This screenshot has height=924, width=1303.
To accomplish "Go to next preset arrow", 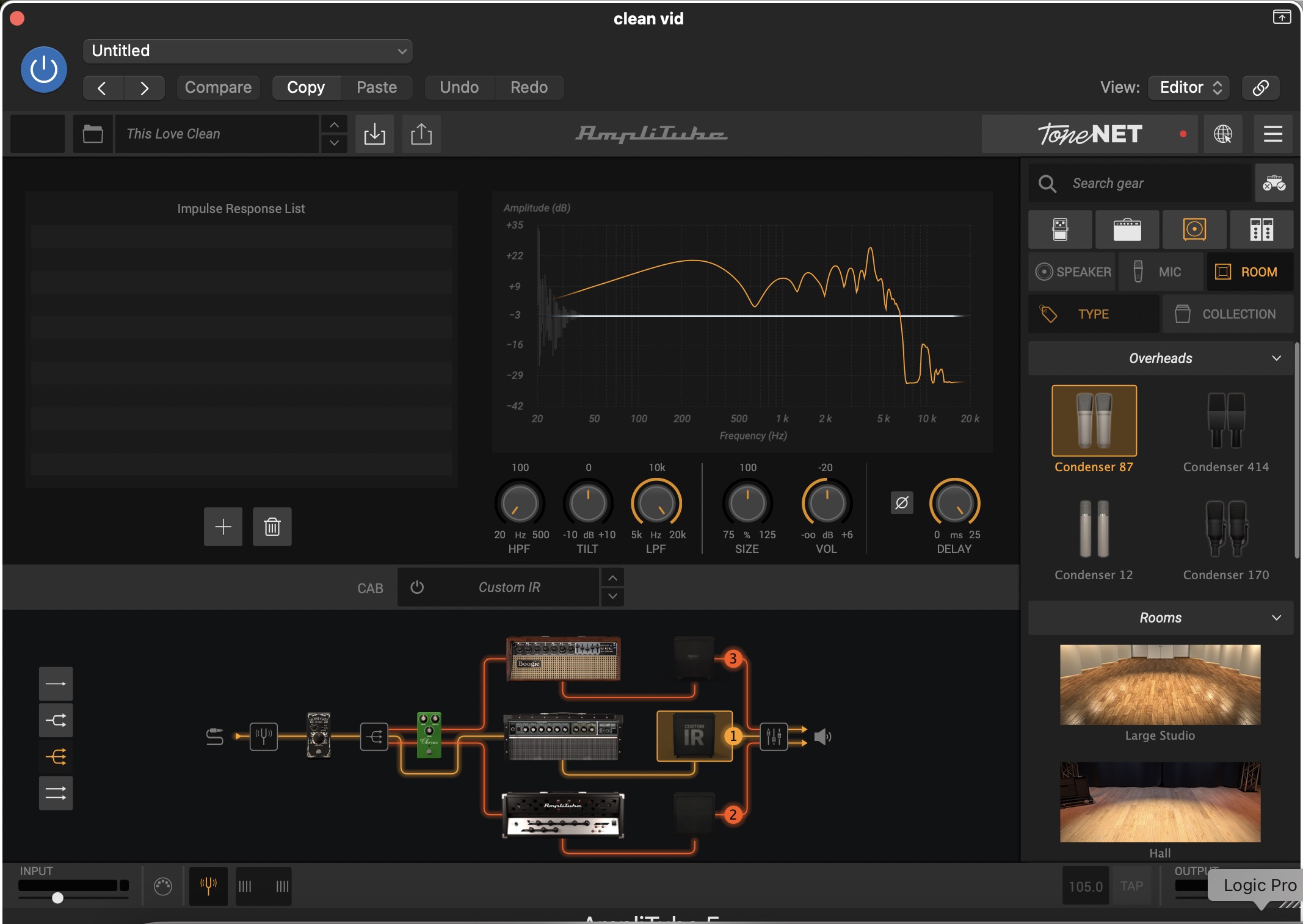I will (x=144, y=88).
